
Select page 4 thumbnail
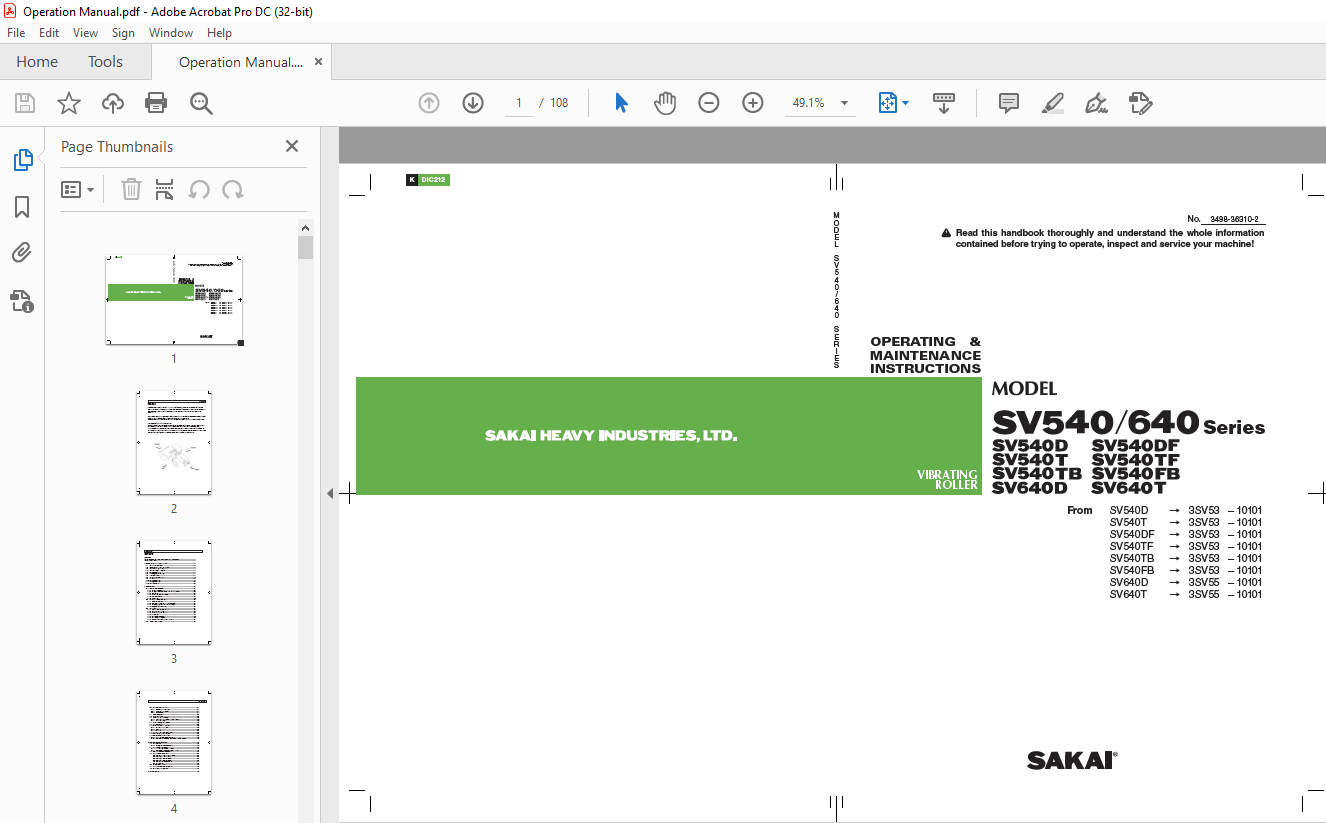point(174,743)
